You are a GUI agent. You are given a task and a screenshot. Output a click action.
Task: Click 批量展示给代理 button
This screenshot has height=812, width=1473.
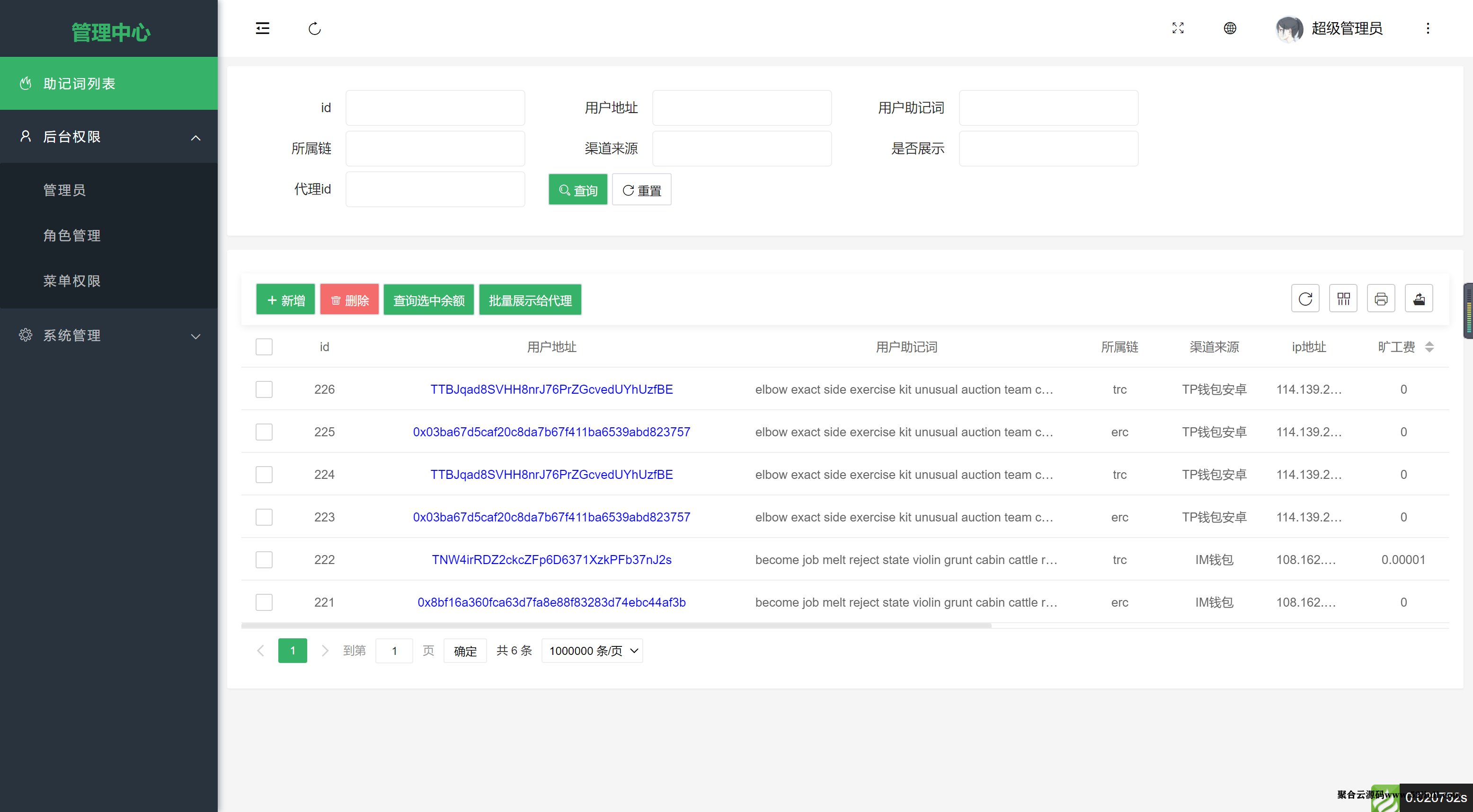pyautogui.click(x=530, y=300)
